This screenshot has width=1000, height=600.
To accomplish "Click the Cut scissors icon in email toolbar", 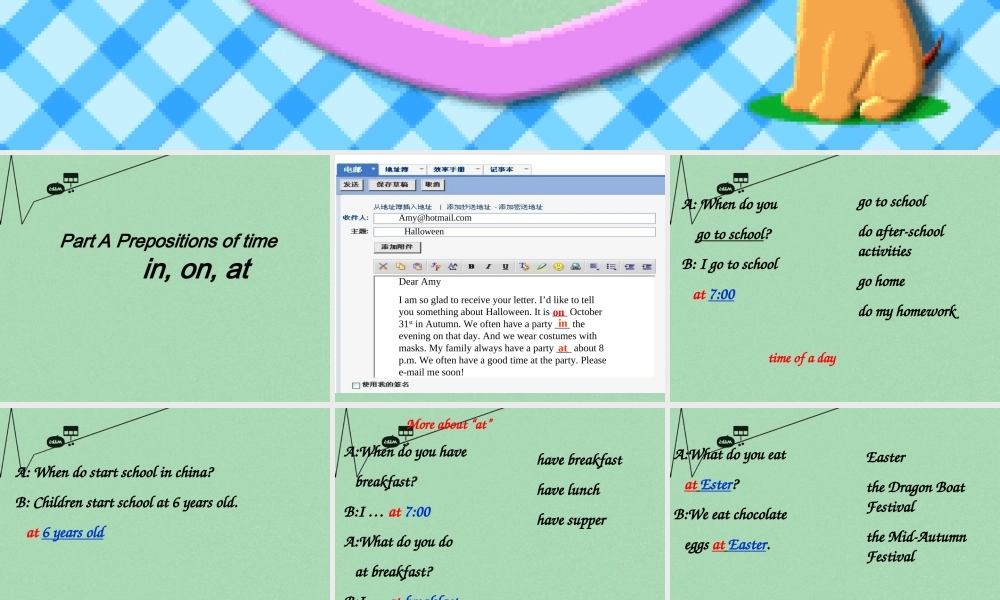I will tap(384, 267).
